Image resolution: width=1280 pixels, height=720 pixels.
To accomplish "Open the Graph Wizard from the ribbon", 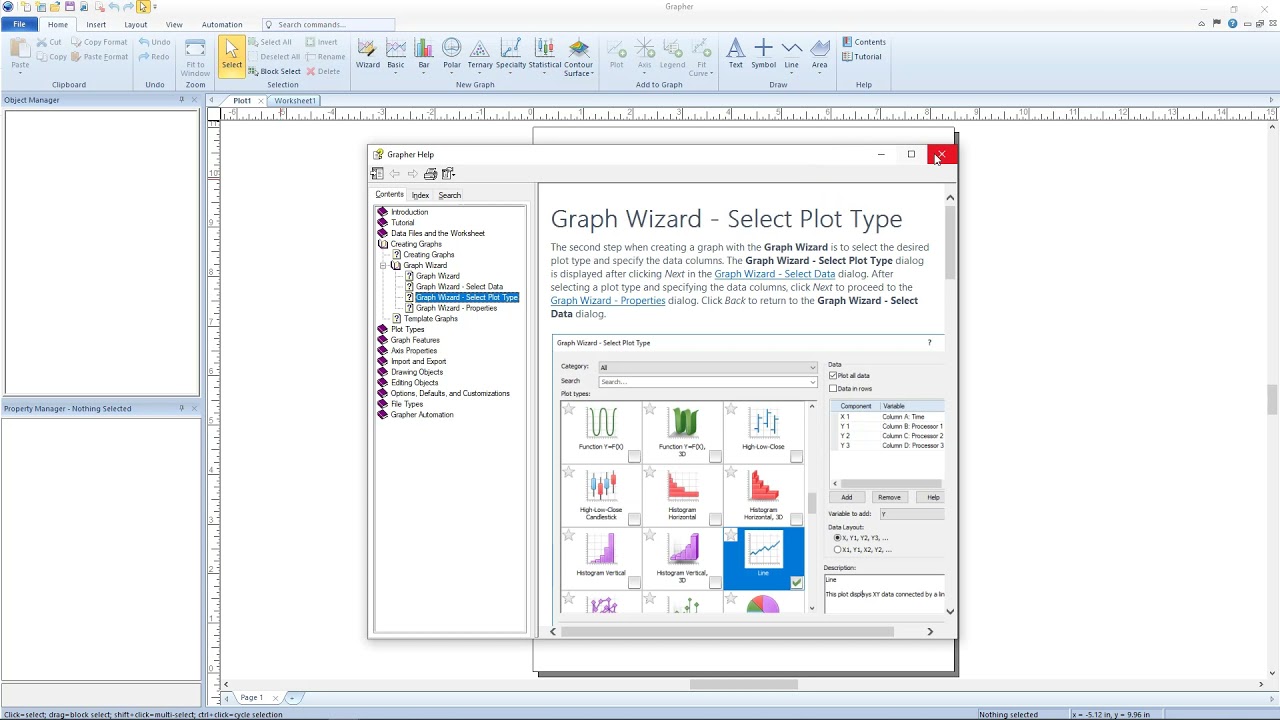I will tap(368, 54).
